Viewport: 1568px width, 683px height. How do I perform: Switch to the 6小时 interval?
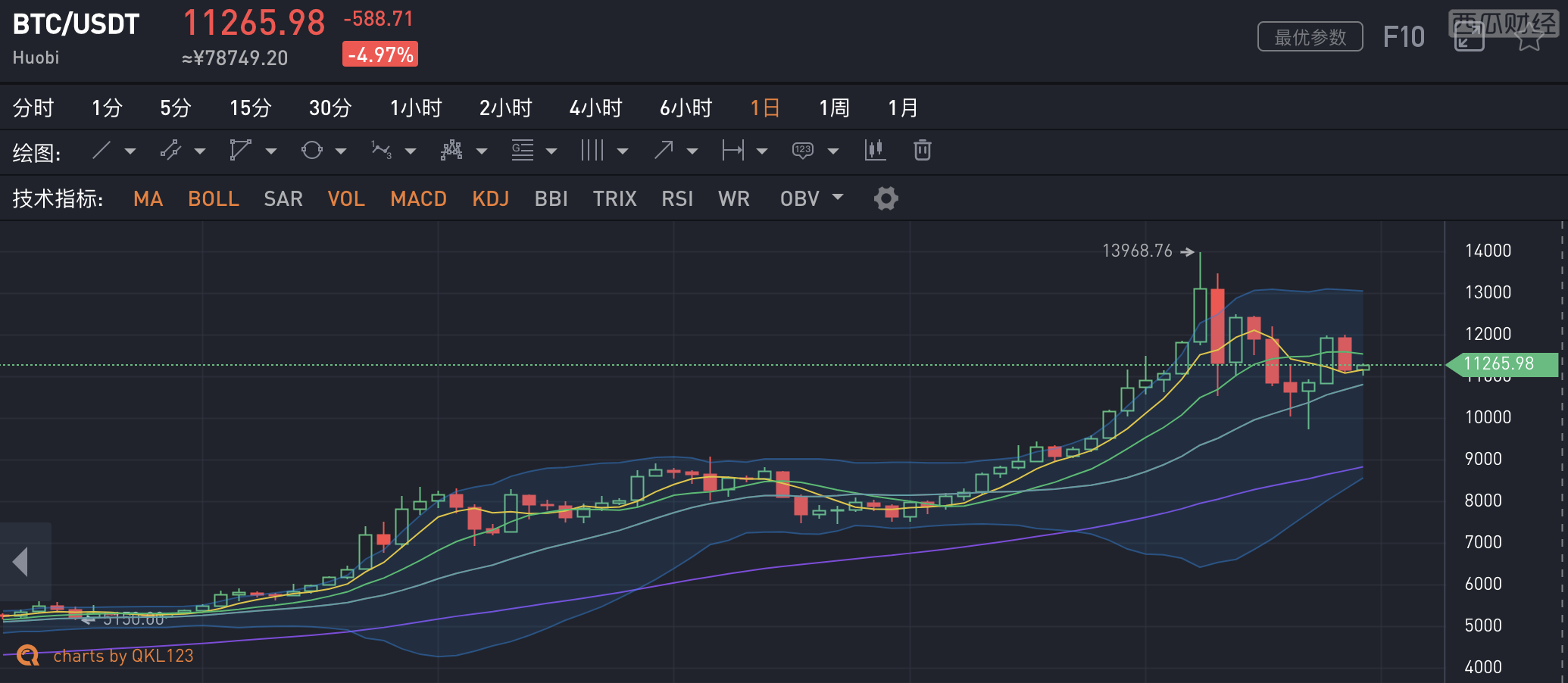pyautogui.click(x=686, y=108)
